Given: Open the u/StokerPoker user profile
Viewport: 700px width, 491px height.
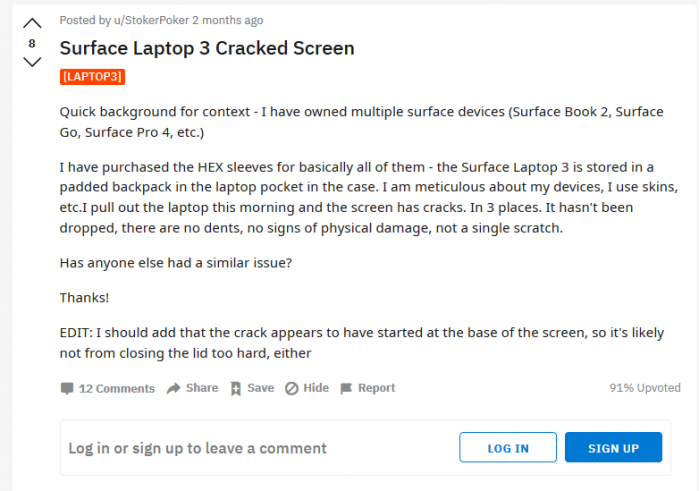Looking at the screenshot, I should (149, 20).
